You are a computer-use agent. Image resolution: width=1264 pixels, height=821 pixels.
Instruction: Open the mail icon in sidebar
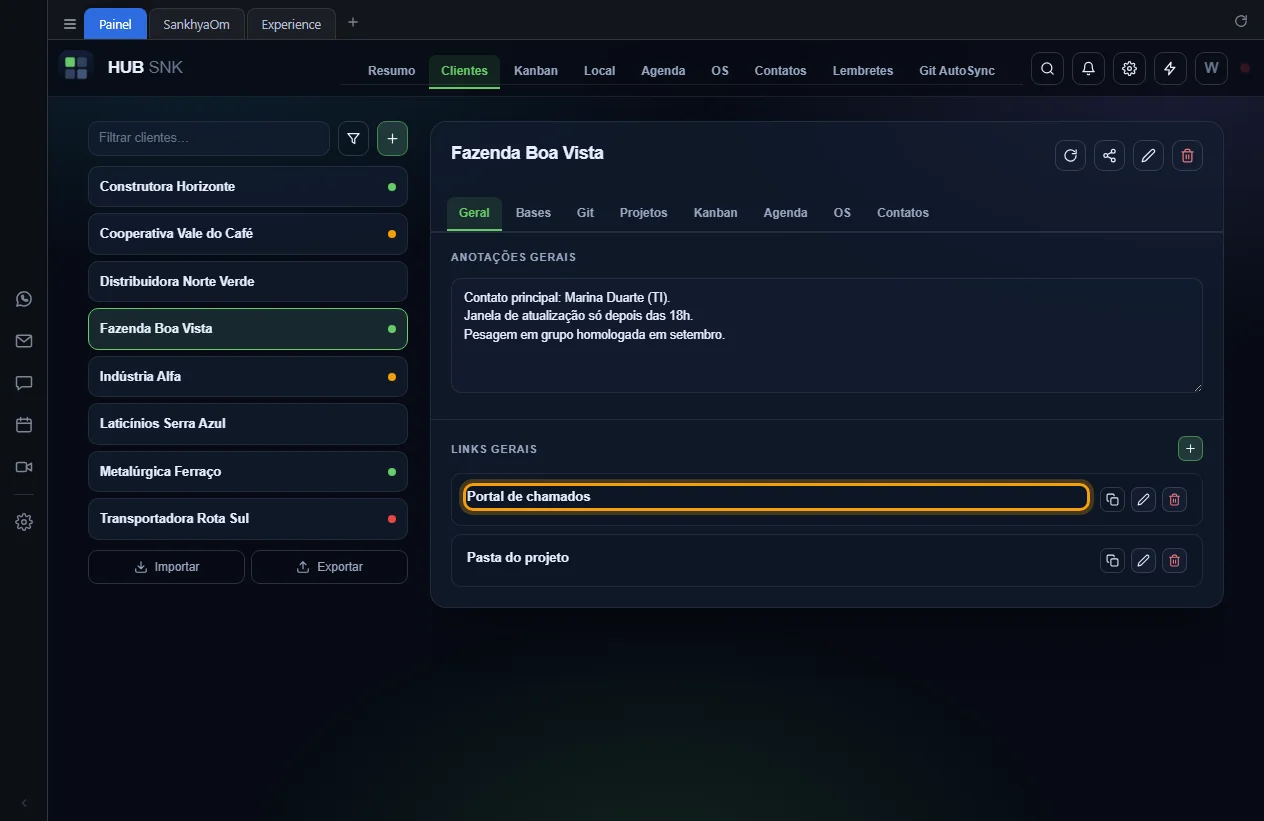pos(24,341)
